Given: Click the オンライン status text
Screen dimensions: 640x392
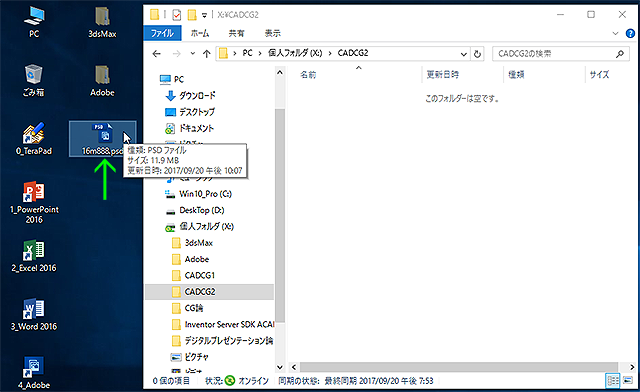Looking at the screenshot, I should click(x=253, y=381).
